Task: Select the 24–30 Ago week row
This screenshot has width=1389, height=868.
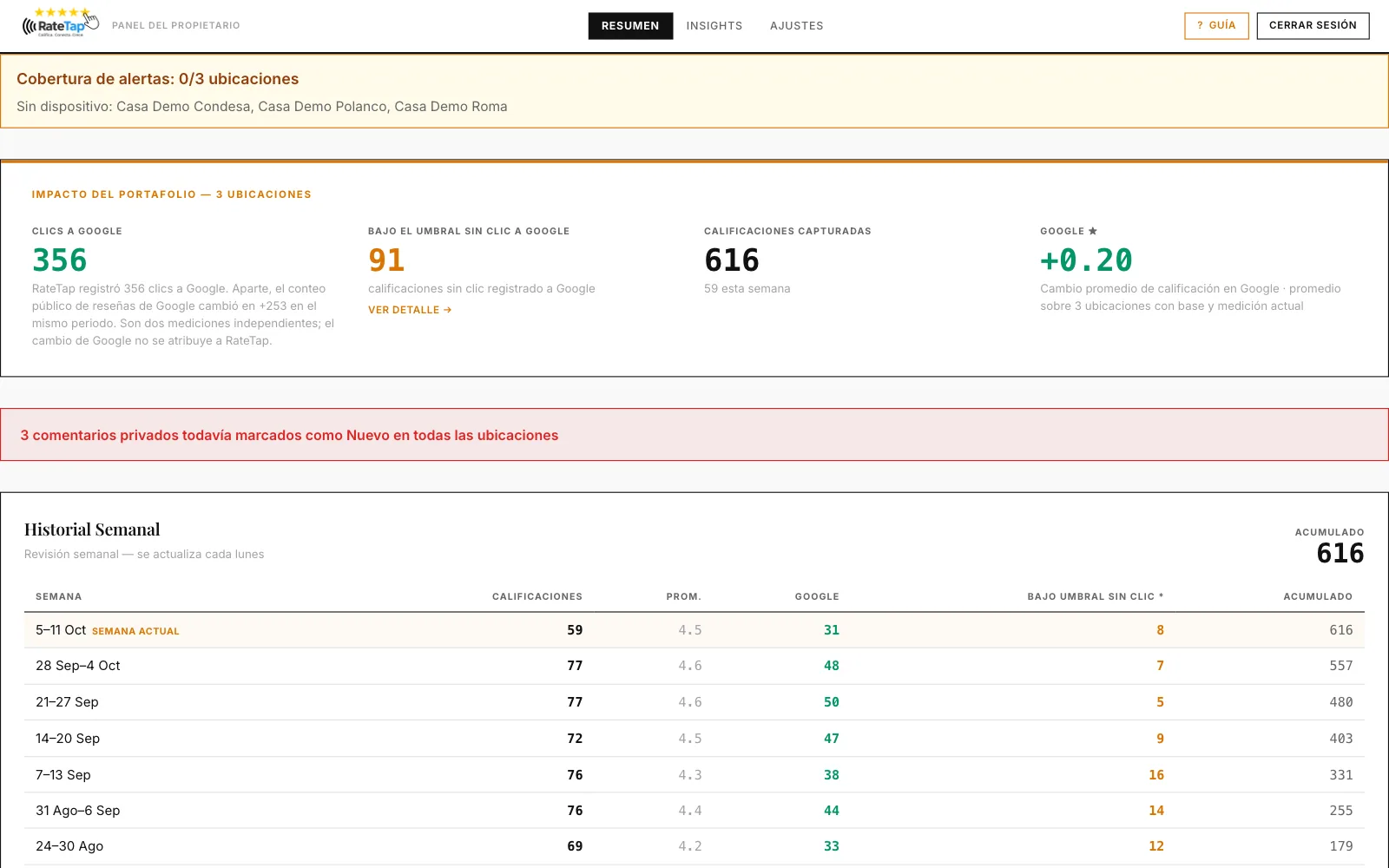Action: point(694,846)
